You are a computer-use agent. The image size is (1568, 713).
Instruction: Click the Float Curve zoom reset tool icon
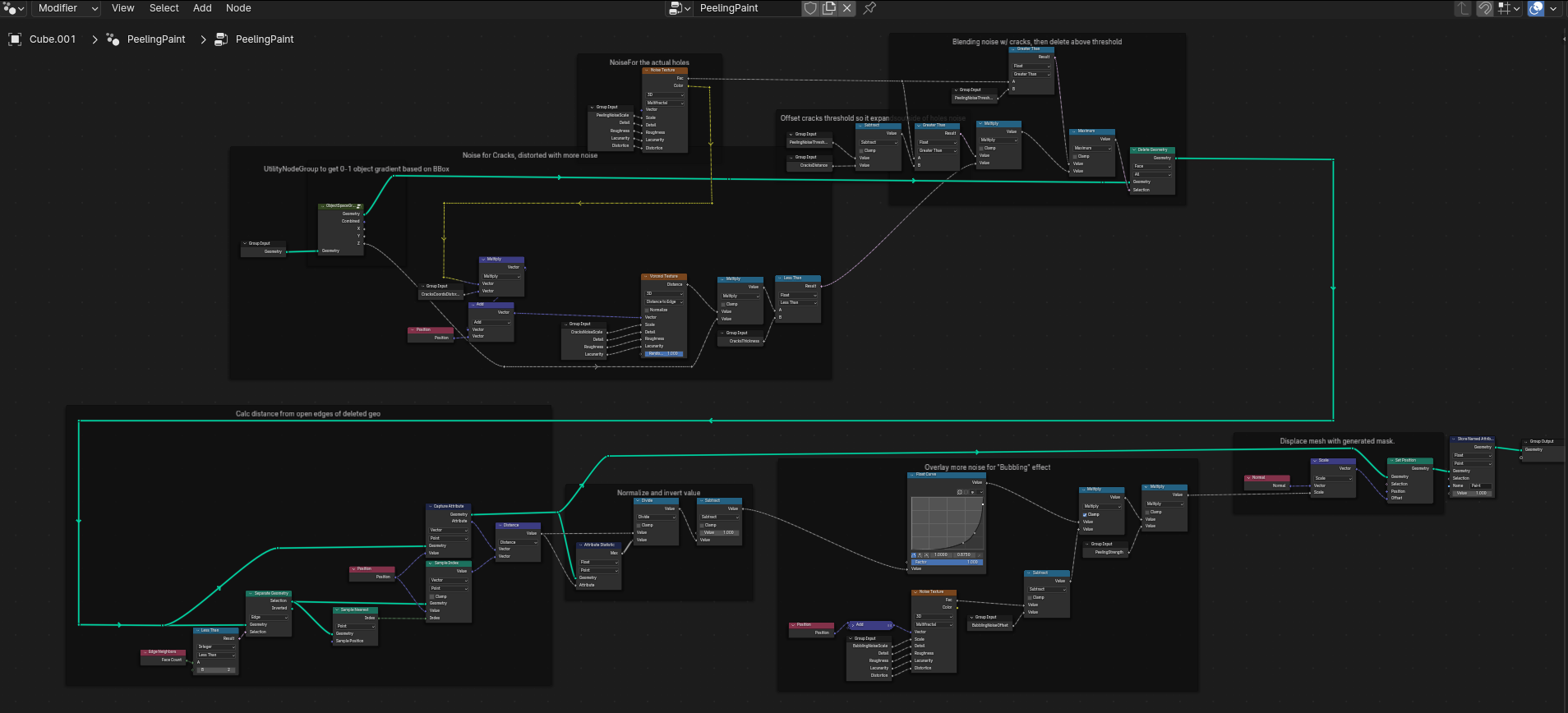coord(960,492)
